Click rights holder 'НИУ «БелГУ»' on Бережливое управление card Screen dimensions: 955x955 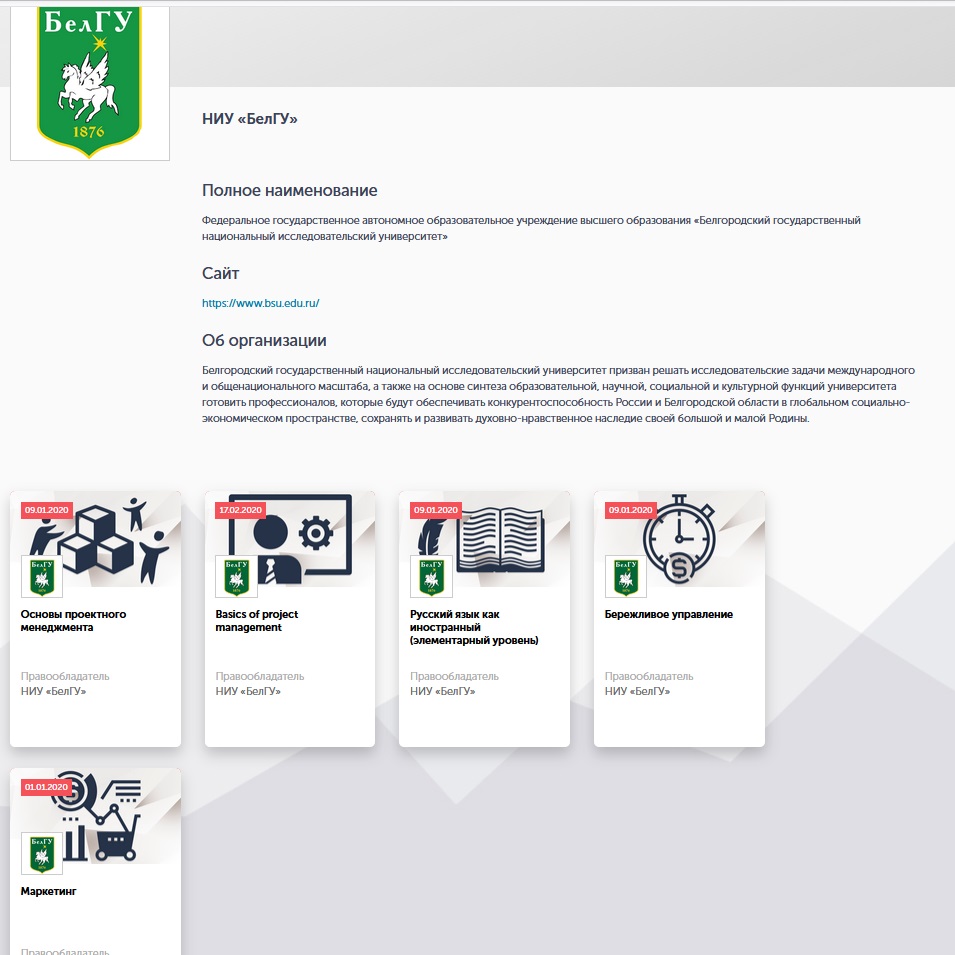tap(637, 691)
